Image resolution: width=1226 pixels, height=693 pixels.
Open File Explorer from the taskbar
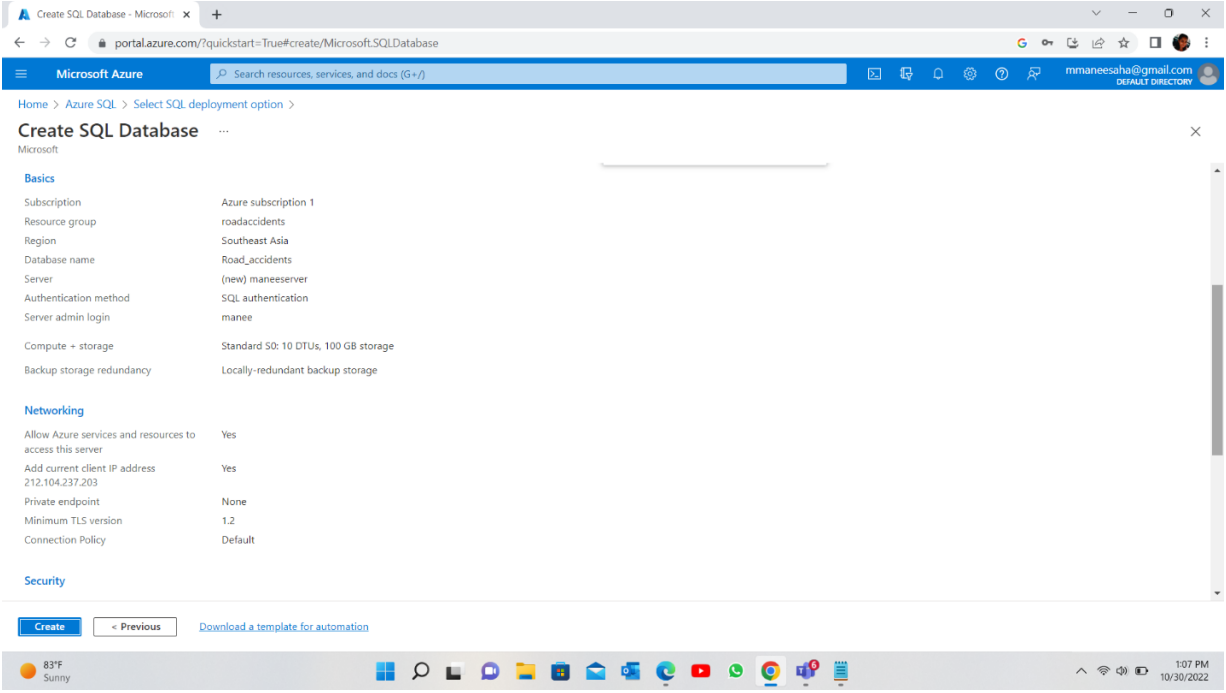pyautogui.click(x=526, y=671)
